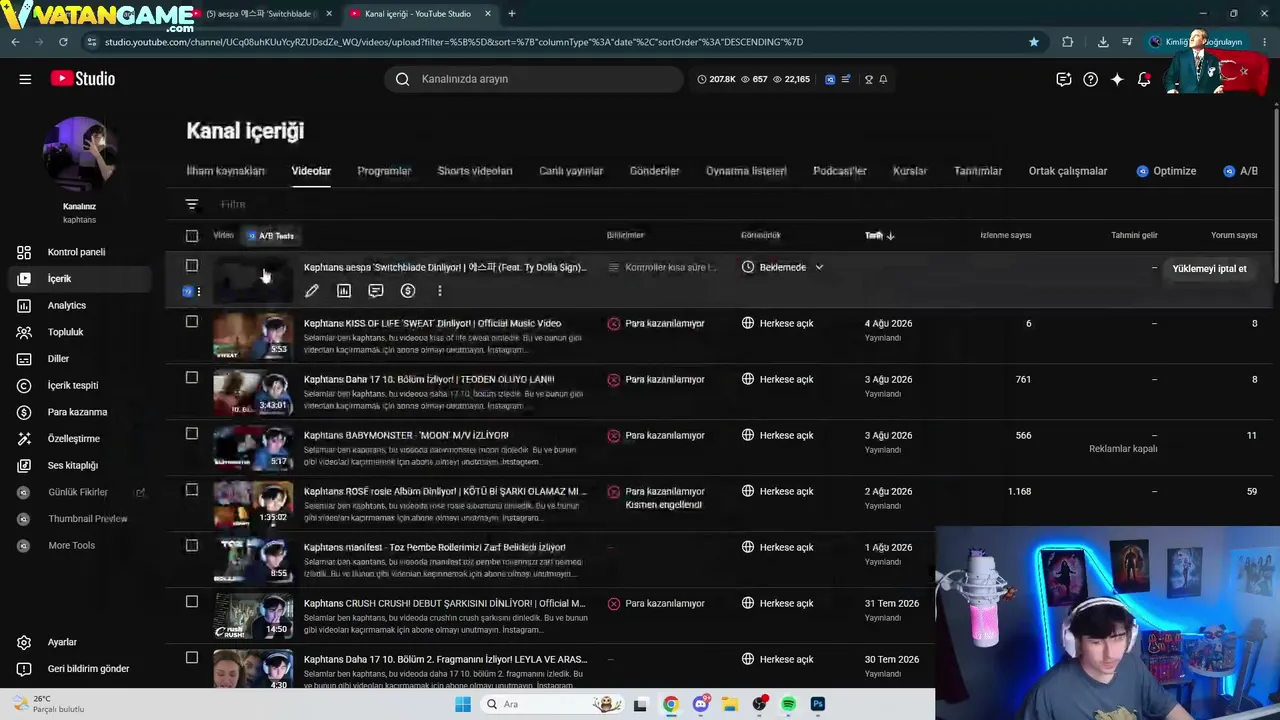This screenshot has height=720, width=1280.
Task: Select checkbox for Daha 17 10. Bölüm video
Action: point(192,378)
